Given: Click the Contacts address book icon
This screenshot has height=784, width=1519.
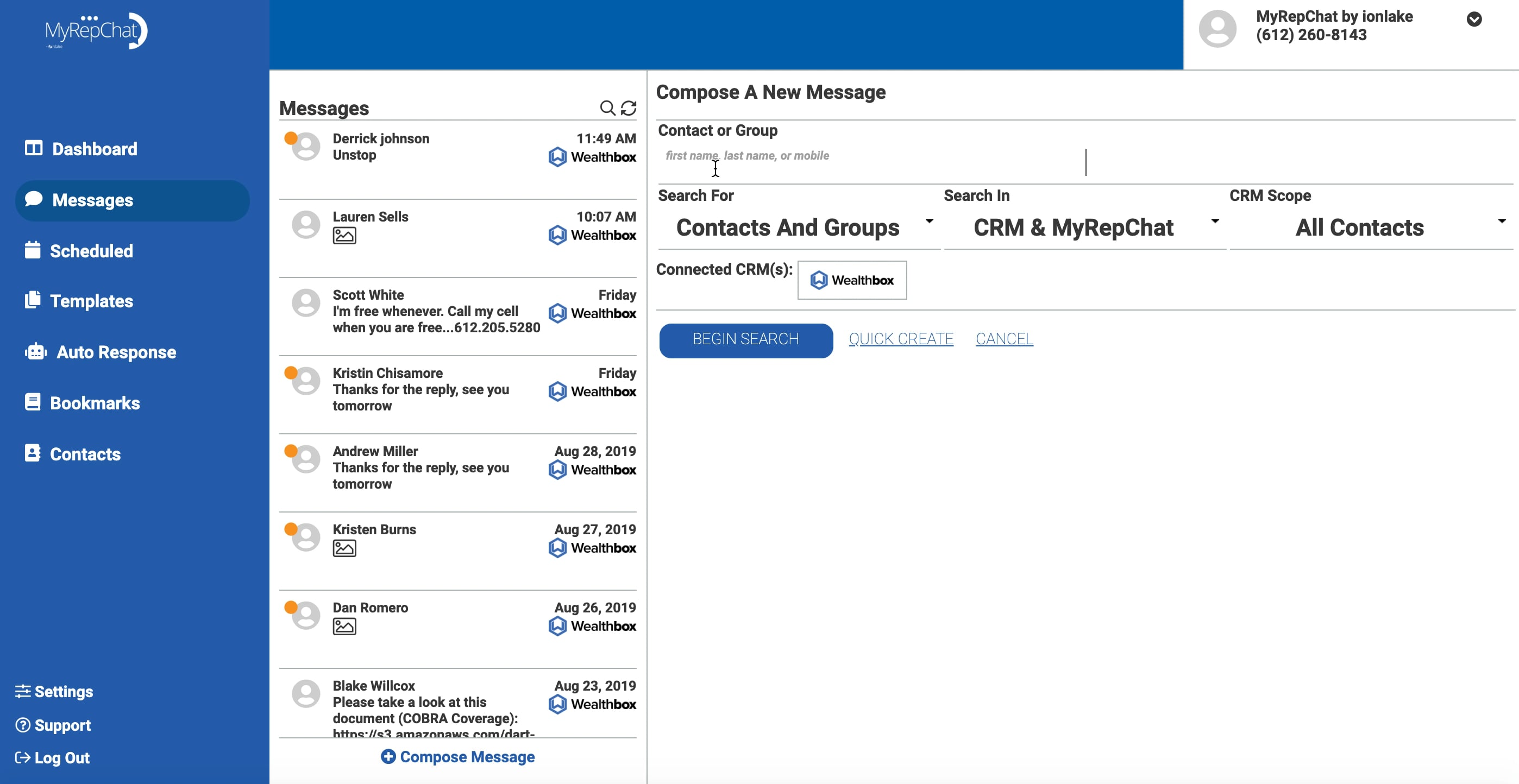Looking at the screenshot, I should [33, 453].
